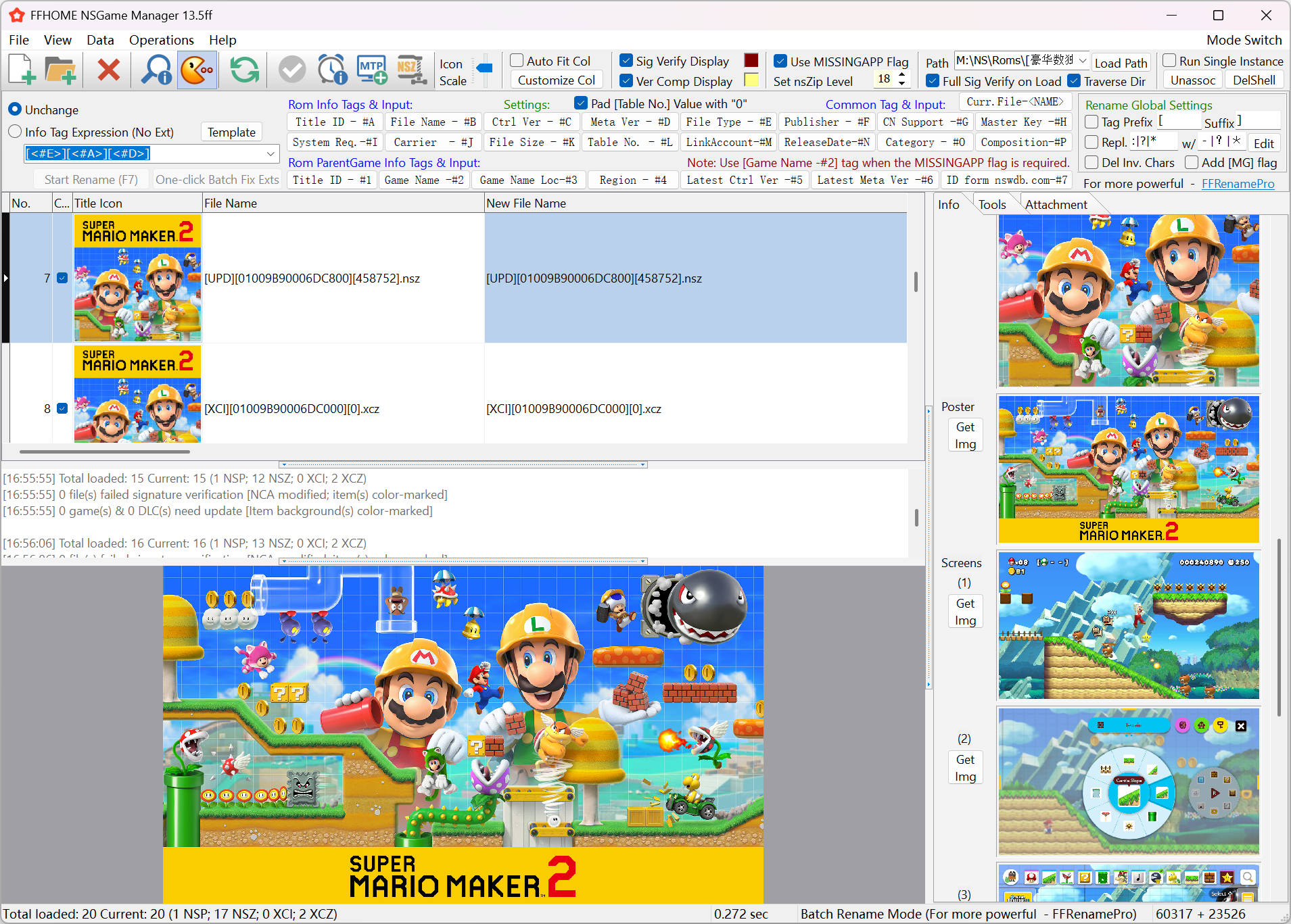Click the Load Path button
The width and height of the screenshot is (1291, 924).
1121,63
